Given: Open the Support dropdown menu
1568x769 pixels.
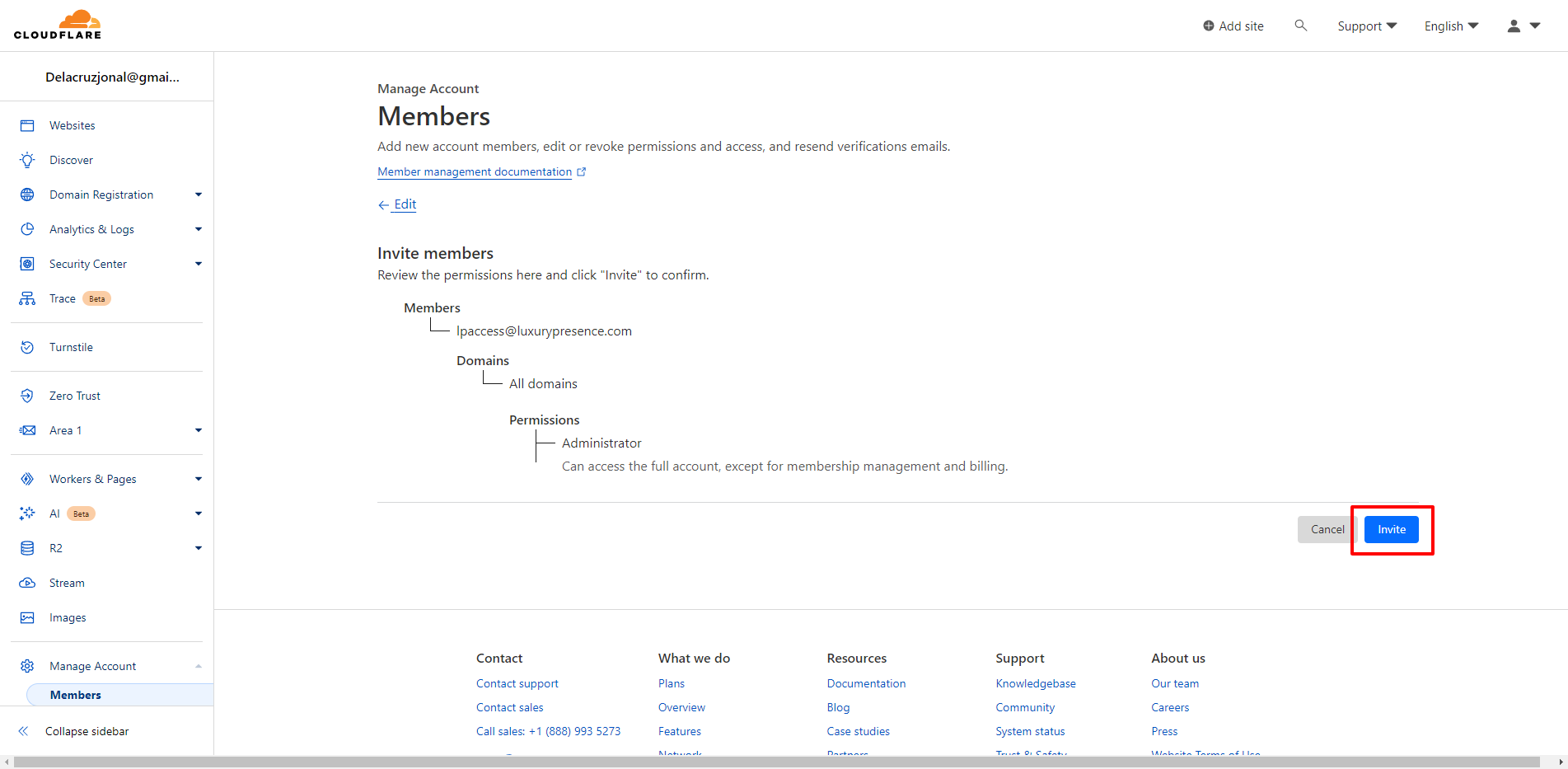Looking at the screenshot, I should tap(1366, 26).
